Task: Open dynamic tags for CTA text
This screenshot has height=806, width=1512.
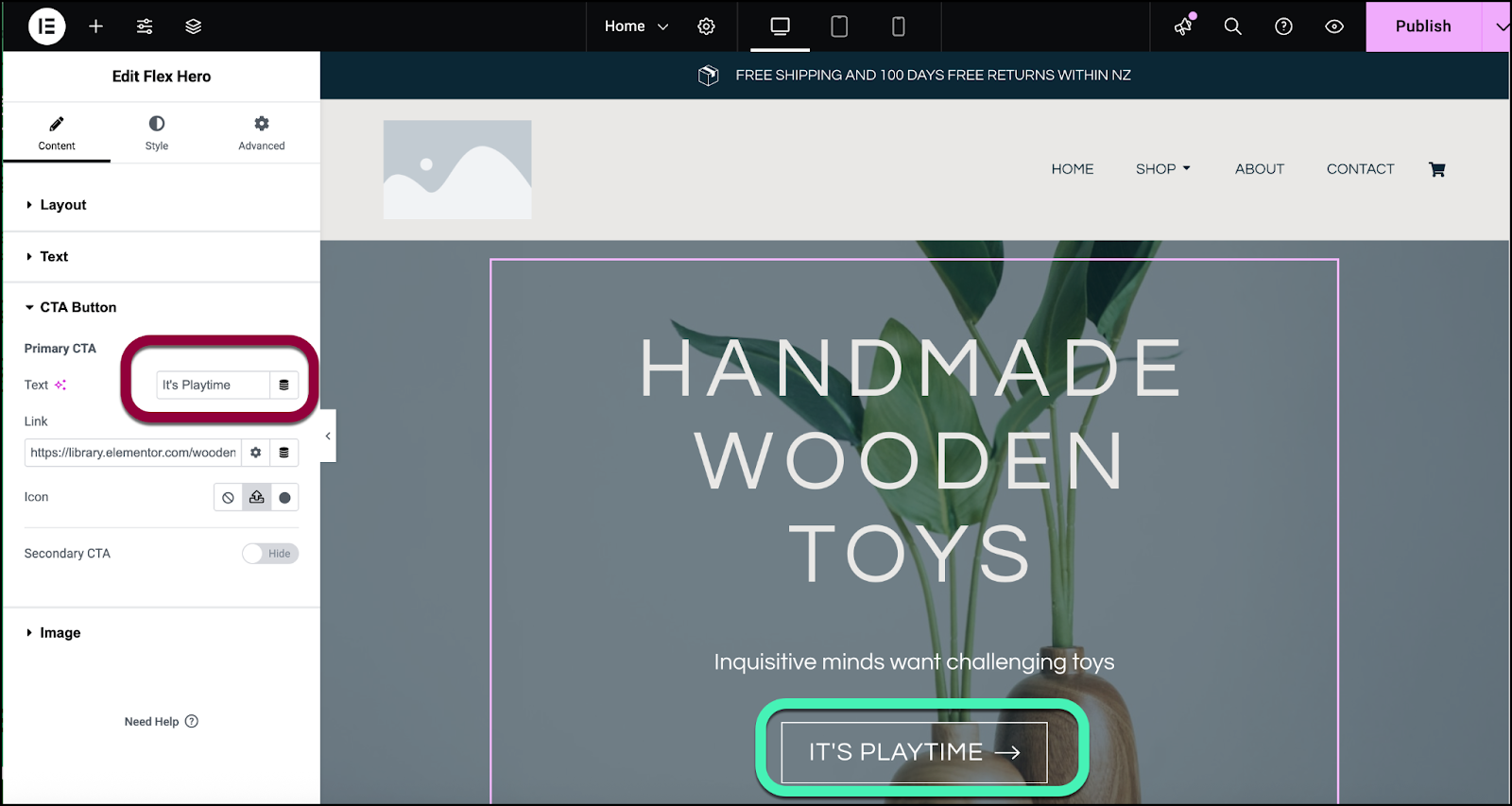Action: coord(283,385)
